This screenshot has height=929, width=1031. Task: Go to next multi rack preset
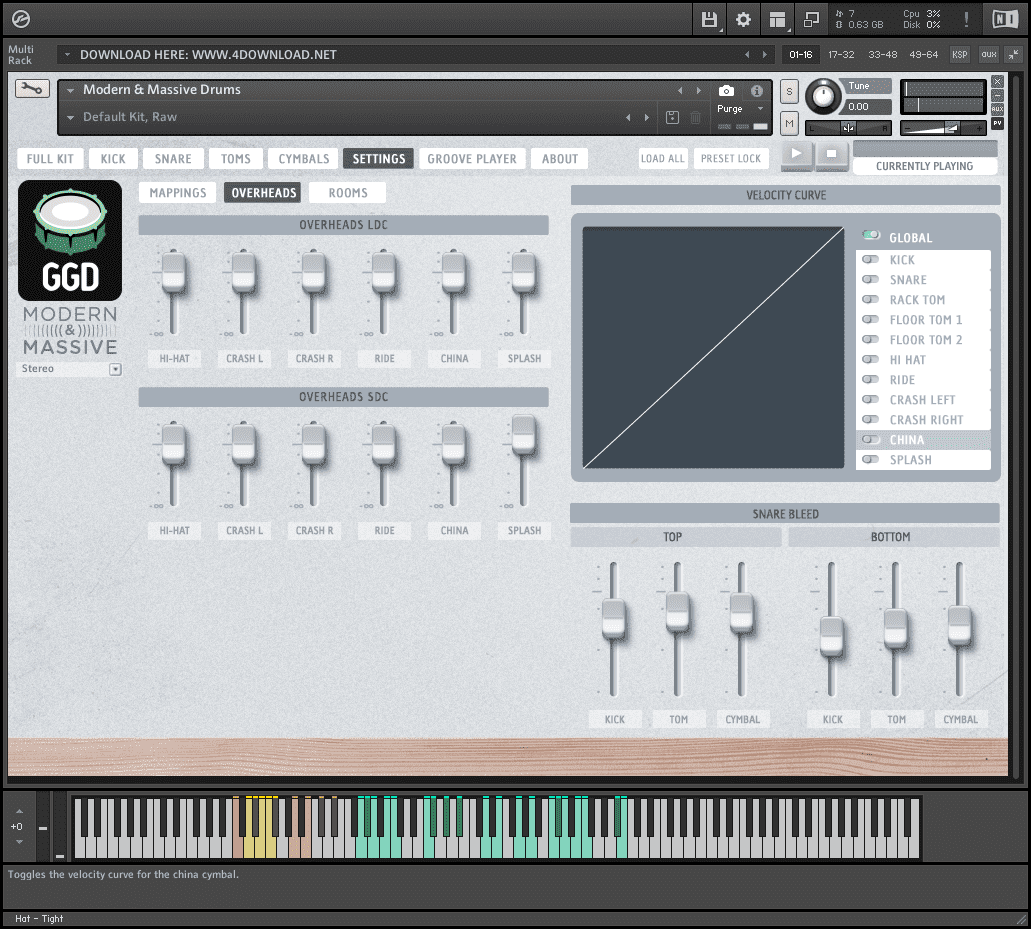(764, 55)
